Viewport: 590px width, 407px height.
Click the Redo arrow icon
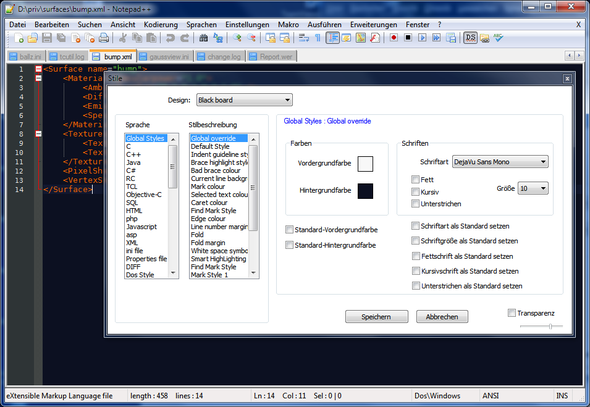[184, 38]
